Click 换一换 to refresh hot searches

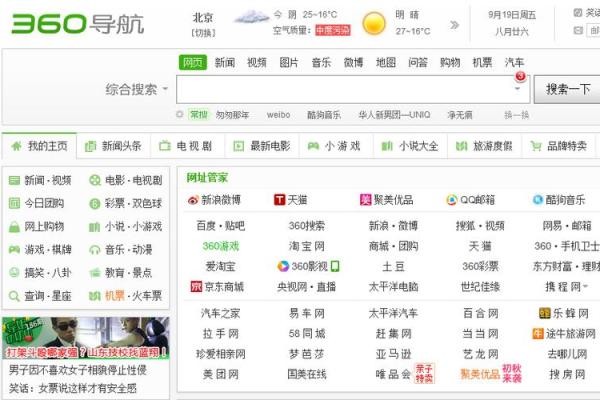(517, 115)
